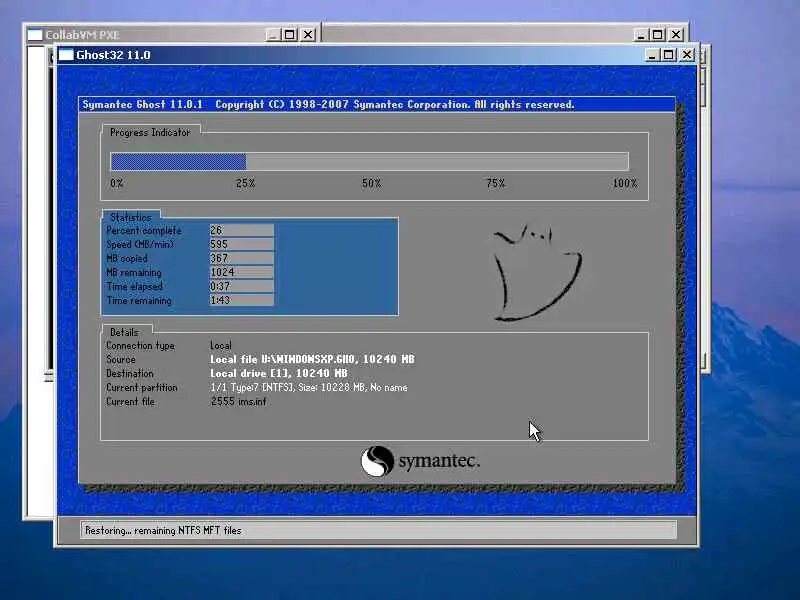The width and height of the screenshot is (800, 600).
Task: Click the Symantec Ghost 11.0.1 copyright banner
Action: click(377, 105)
